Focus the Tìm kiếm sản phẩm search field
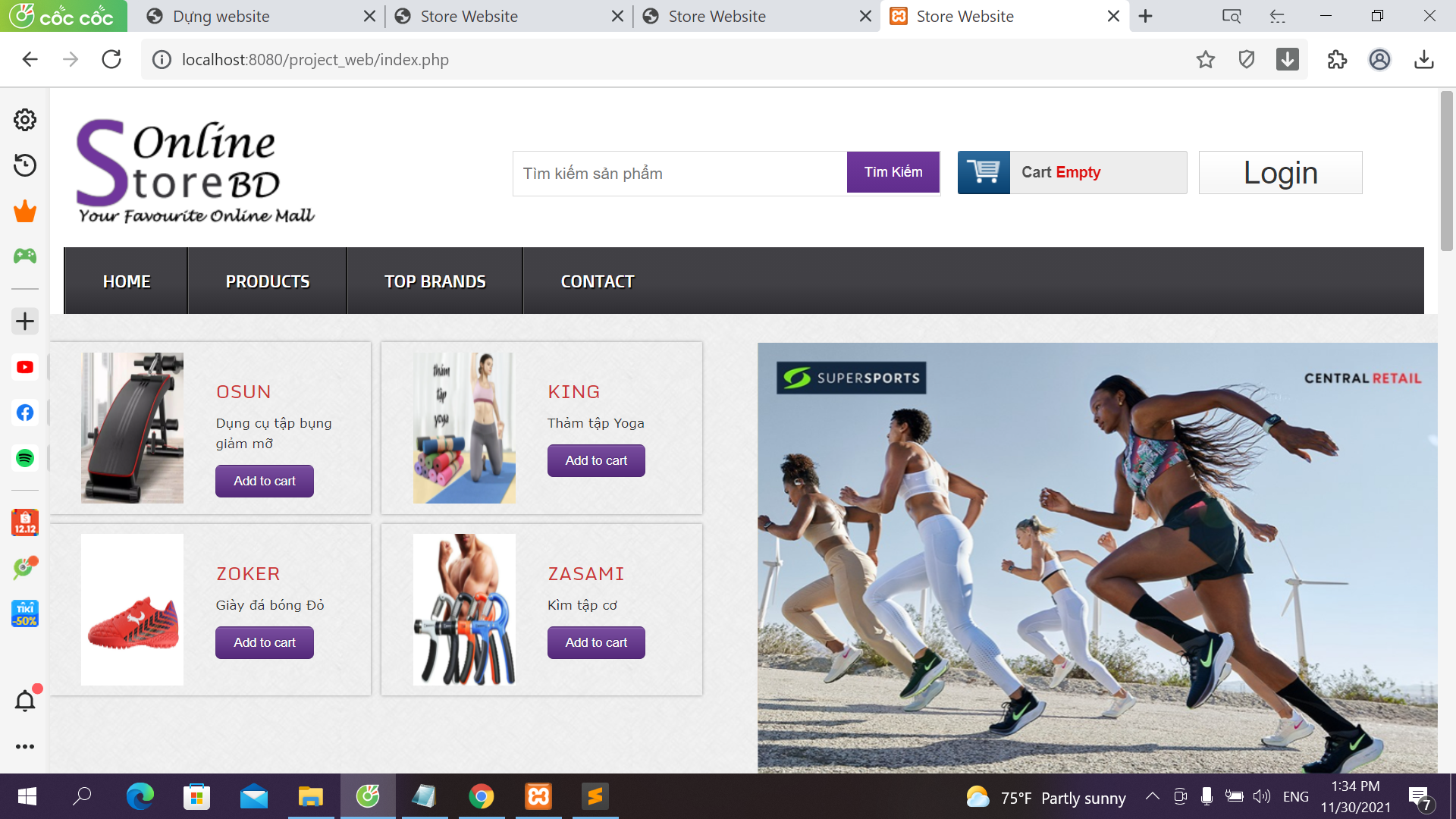Image resolution: width=1456 pixels, height=819 pixels. [679, 174]
